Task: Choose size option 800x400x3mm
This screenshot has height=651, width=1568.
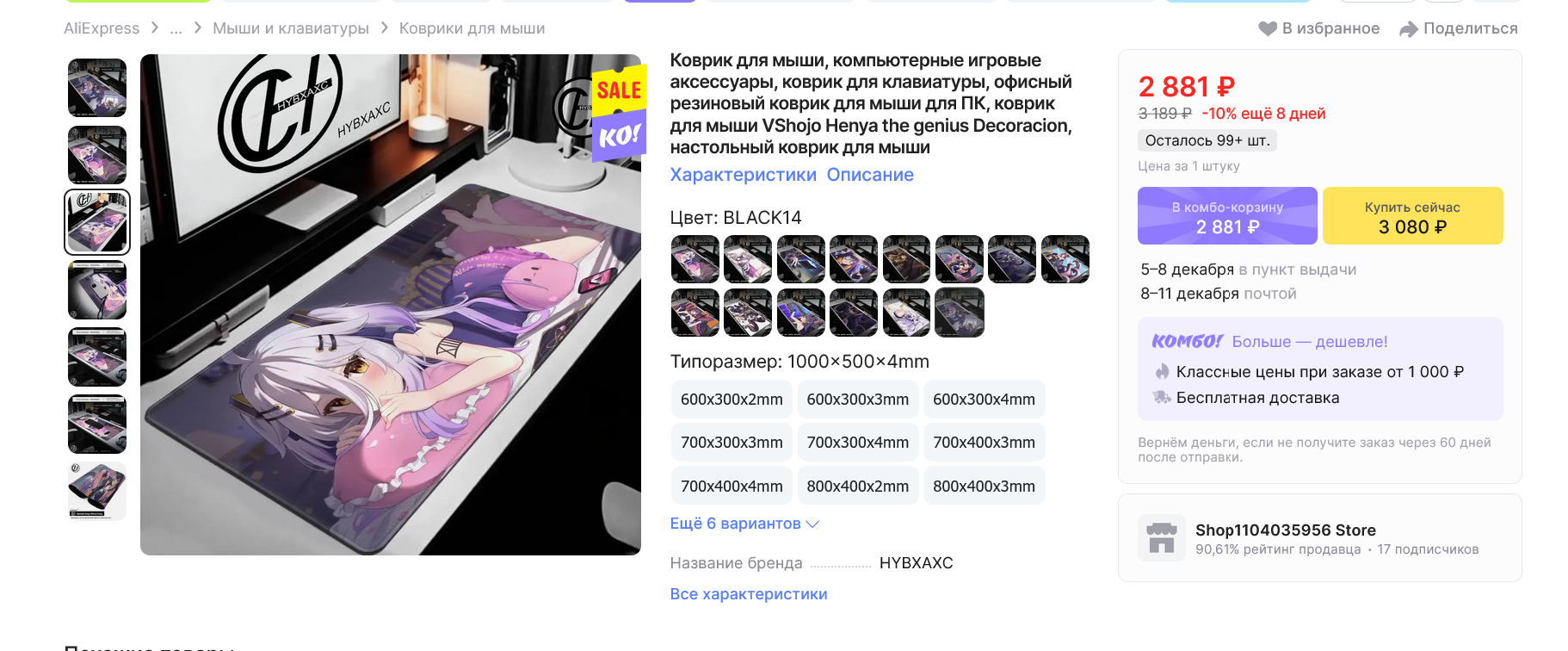Action: 984,486
